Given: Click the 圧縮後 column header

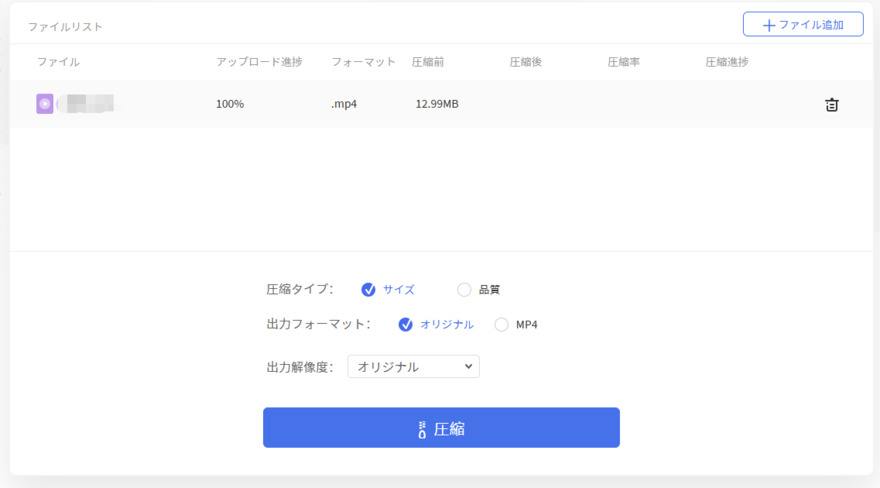Looking at the screenshot, I should (x=526, y=62).
